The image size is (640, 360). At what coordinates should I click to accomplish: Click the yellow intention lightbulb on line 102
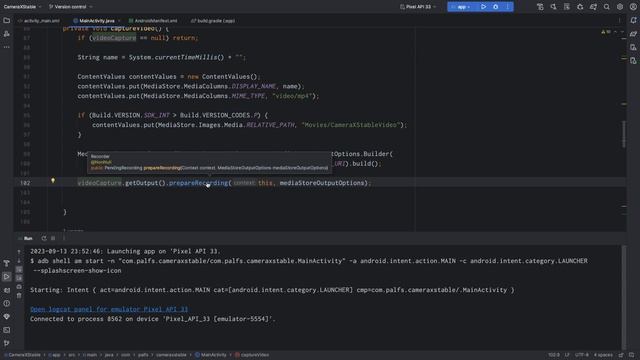(53, 180)
